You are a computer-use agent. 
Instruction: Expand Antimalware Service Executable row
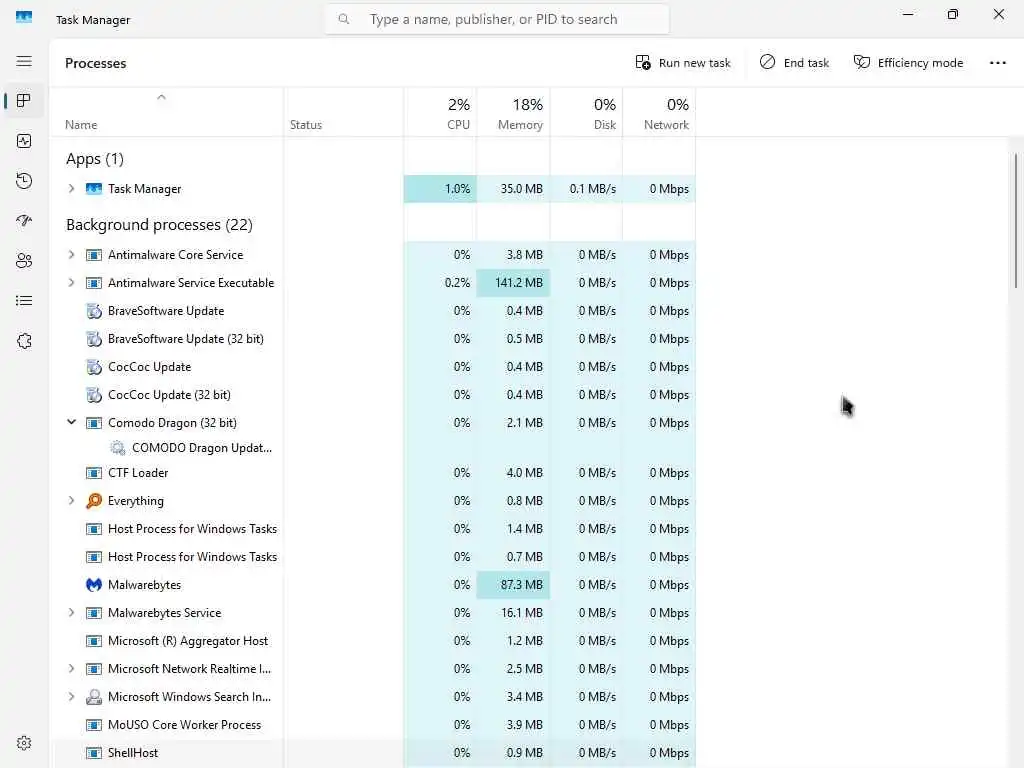tap(71, 283)
